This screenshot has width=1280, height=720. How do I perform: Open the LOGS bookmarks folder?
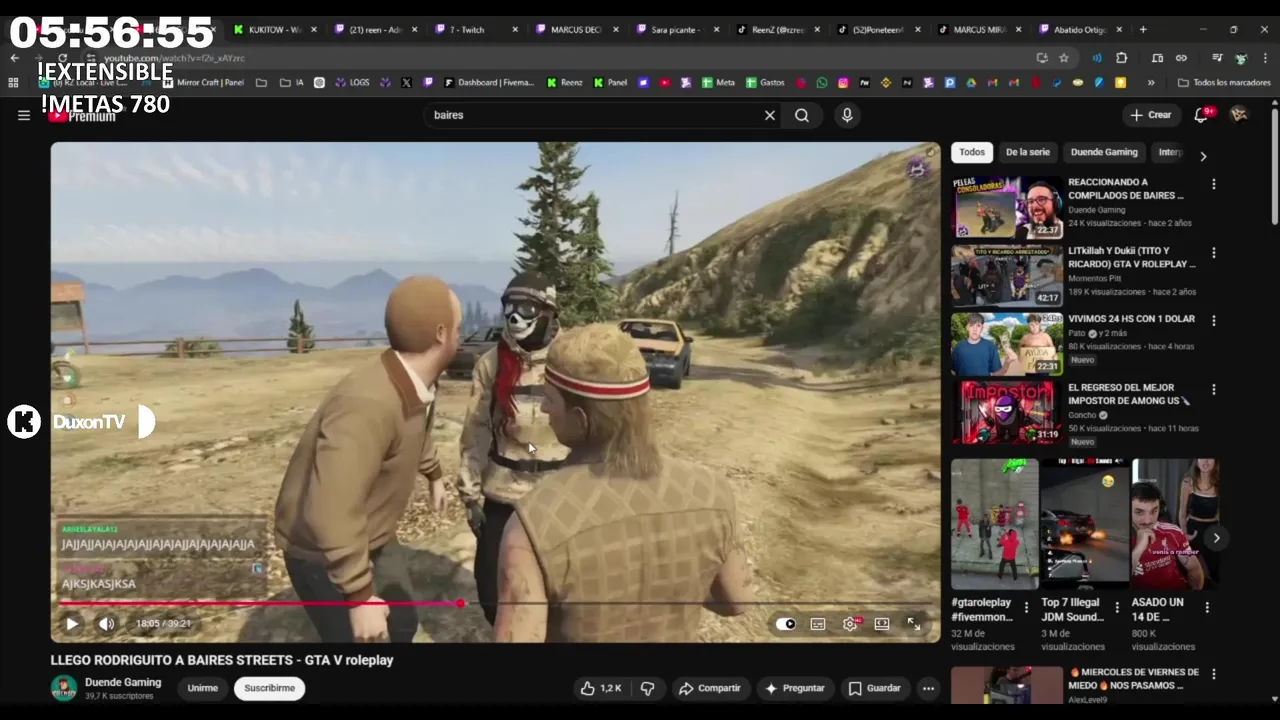pyautogui.click(x=352, y=83)
